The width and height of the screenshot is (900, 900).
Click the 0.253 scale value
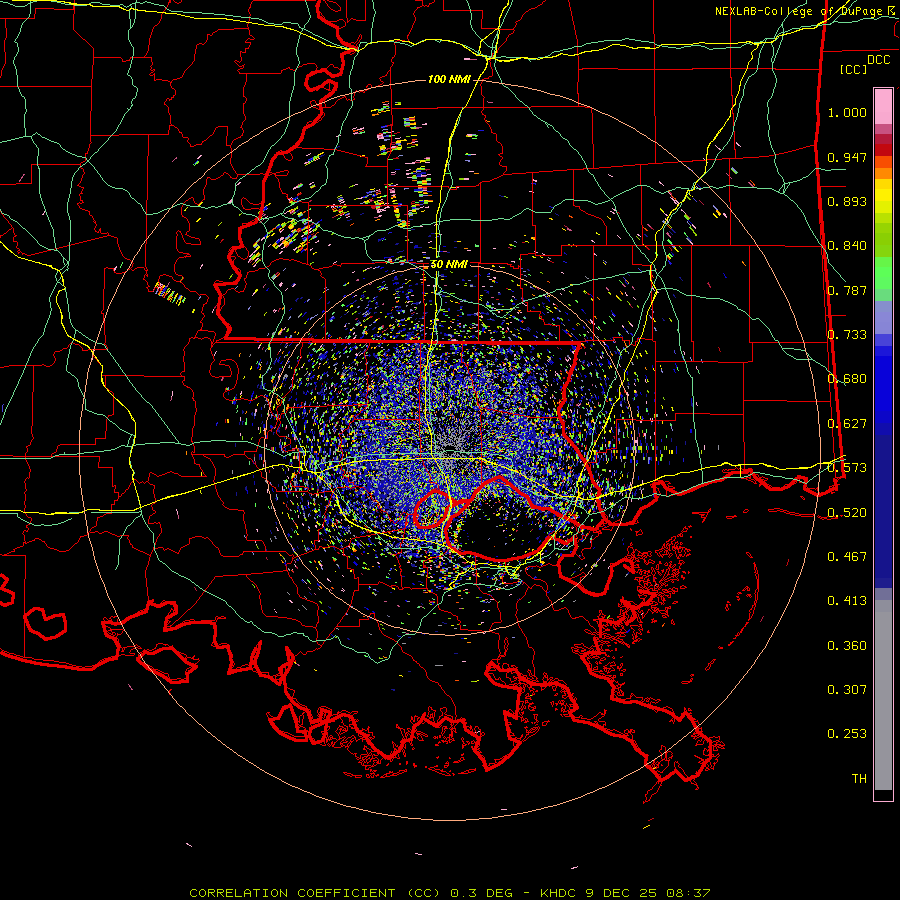[847, 734]
